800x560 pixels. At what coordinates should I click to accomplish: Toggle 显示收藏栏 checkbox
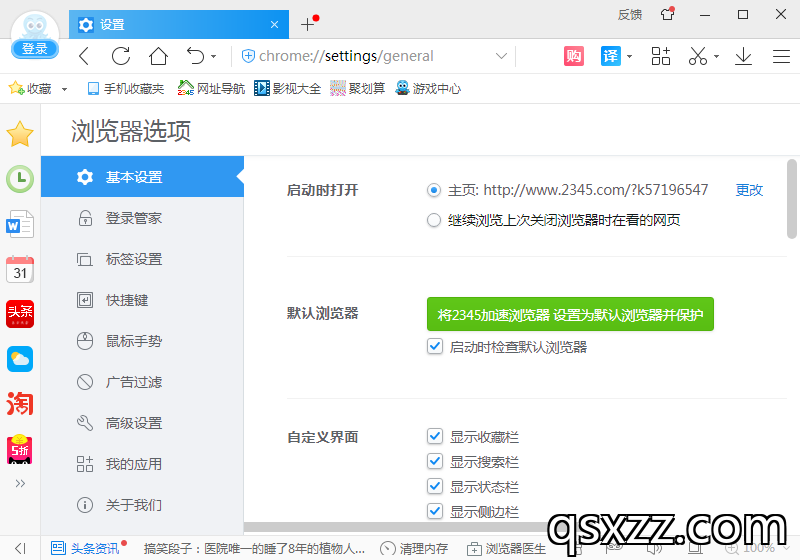435,437
